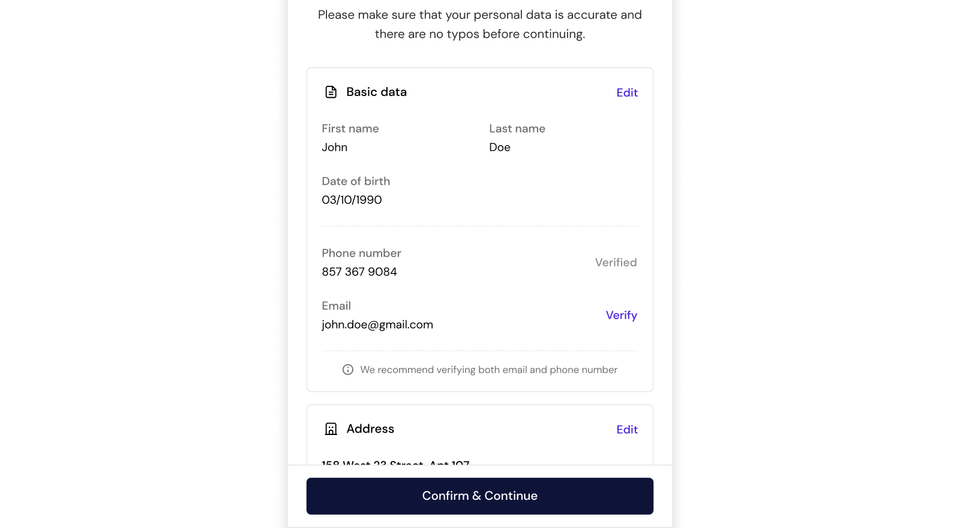Click the info icon beside verification recommendation
Viewport: 960px width, 528px height.
(x=348, y=370)
